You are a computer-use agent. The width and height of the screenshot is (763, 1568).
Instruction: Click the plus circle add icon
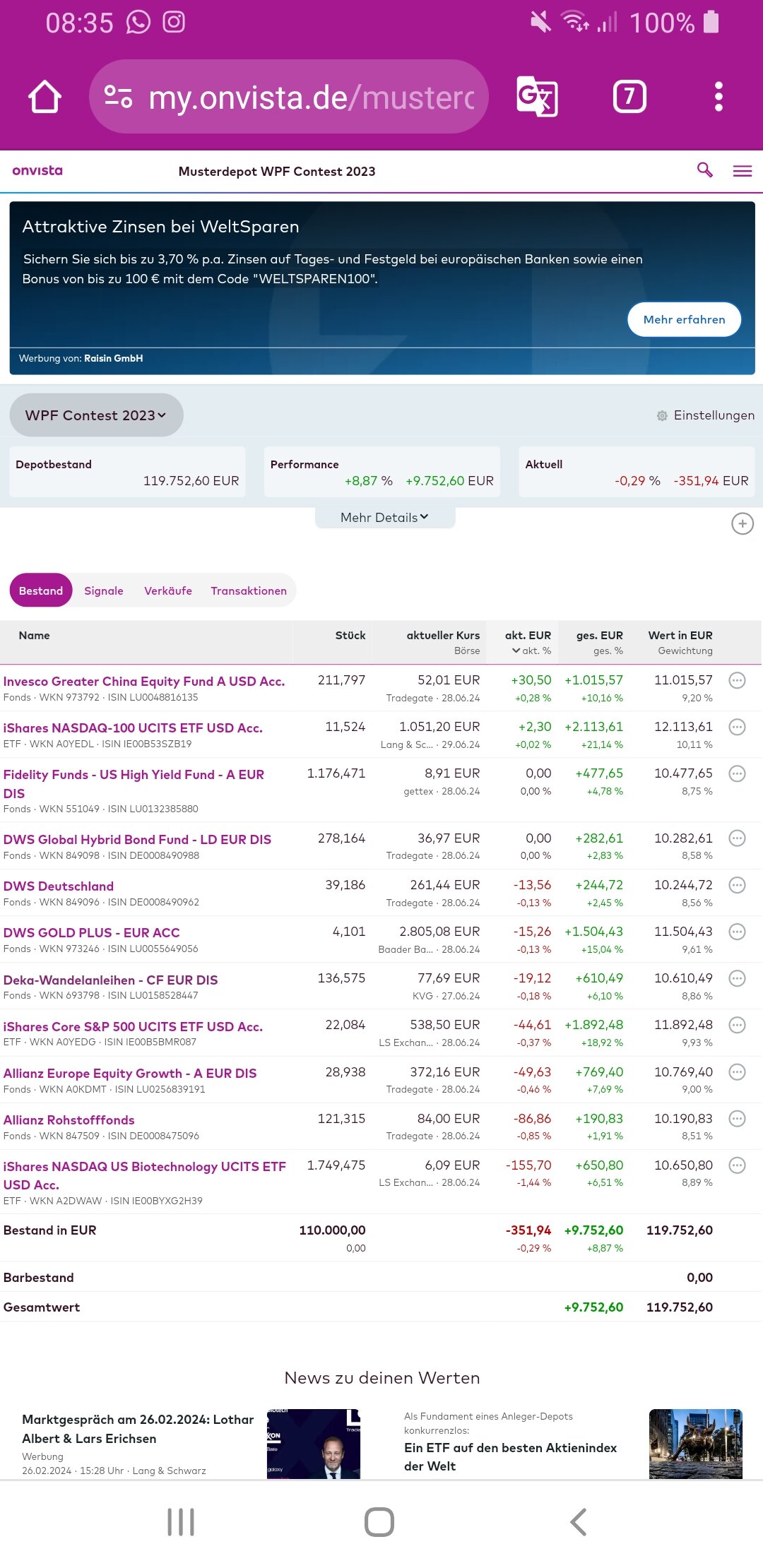pyautogui.click(x=742, y=524)
